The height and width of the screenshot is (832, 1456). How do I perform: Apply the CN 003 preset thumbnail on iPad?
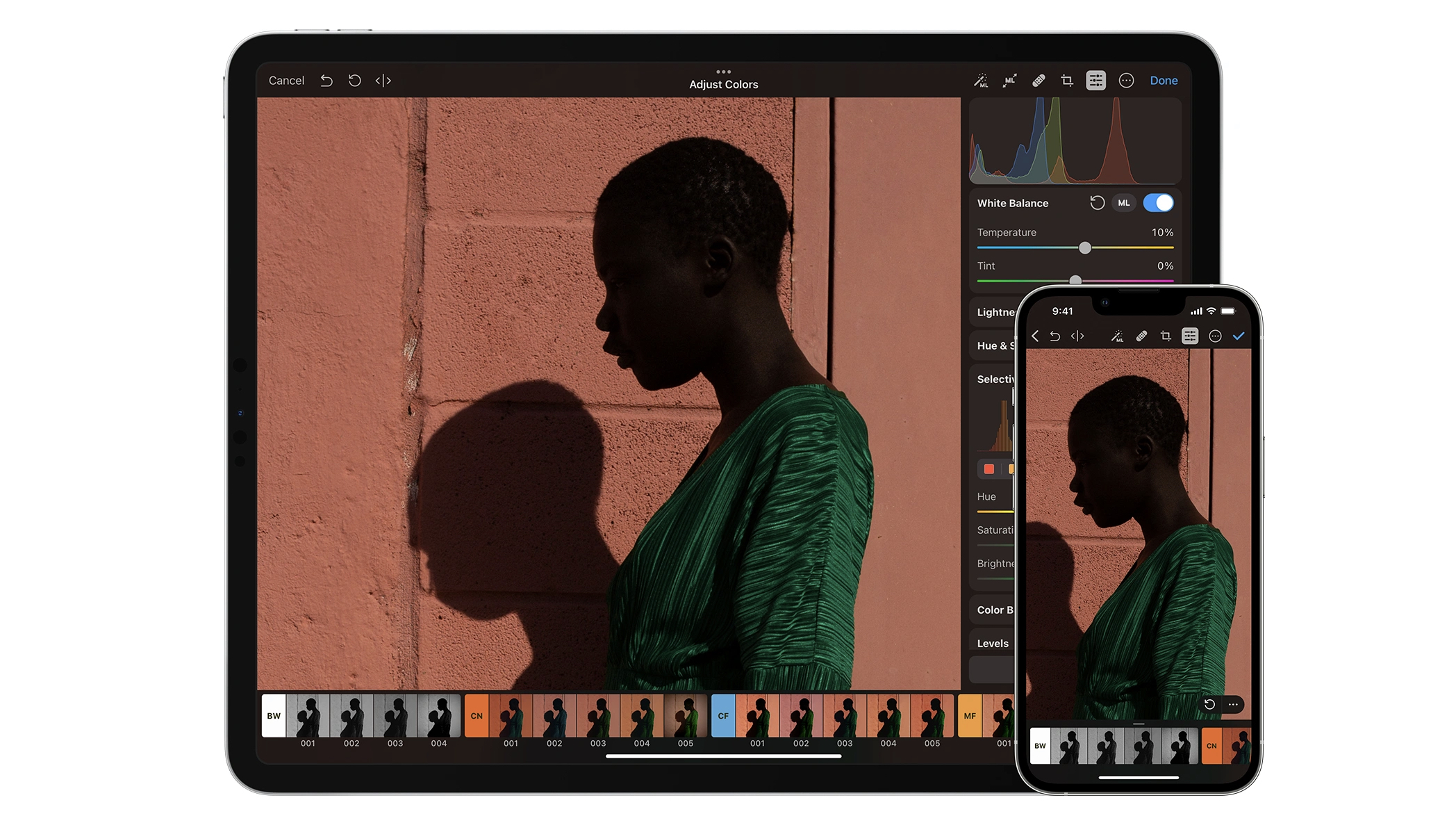point(598,716)
